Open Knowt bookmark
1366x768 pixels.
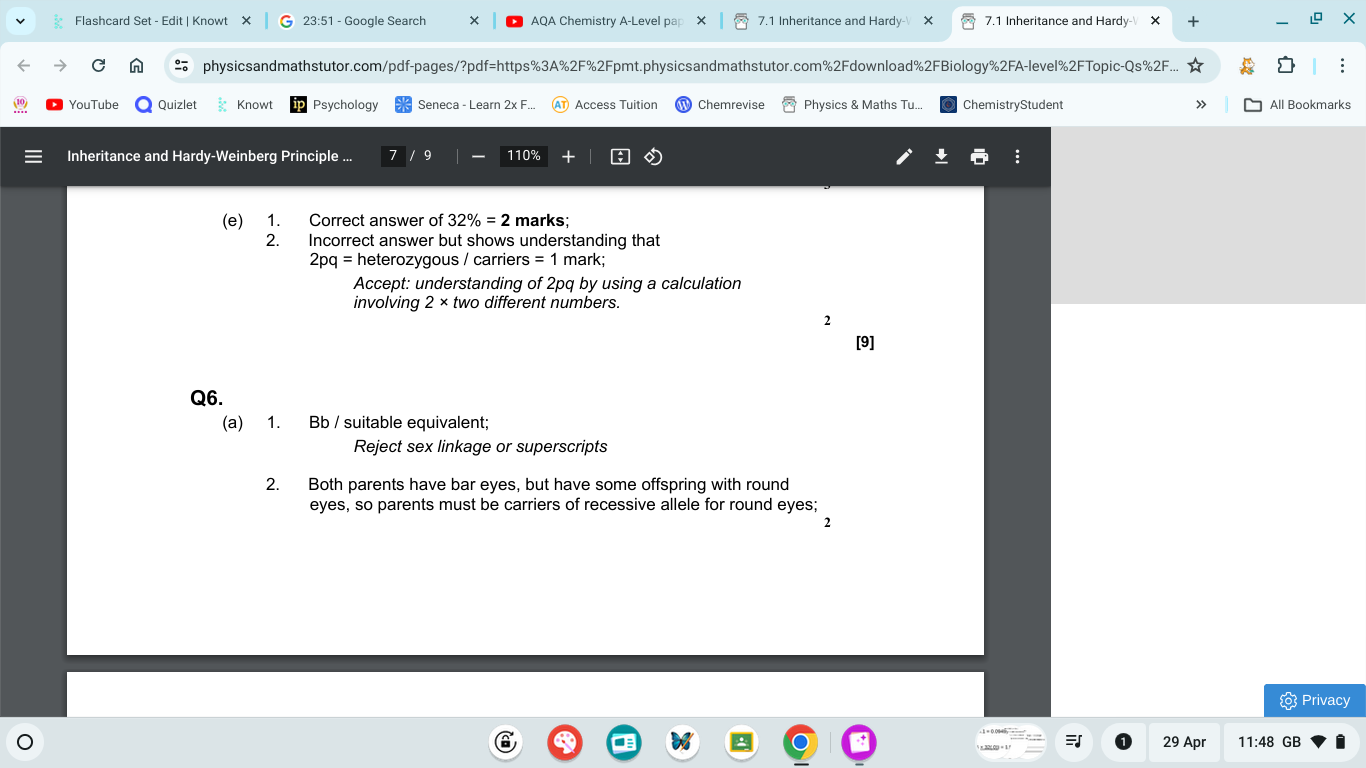tap(245, 104)
